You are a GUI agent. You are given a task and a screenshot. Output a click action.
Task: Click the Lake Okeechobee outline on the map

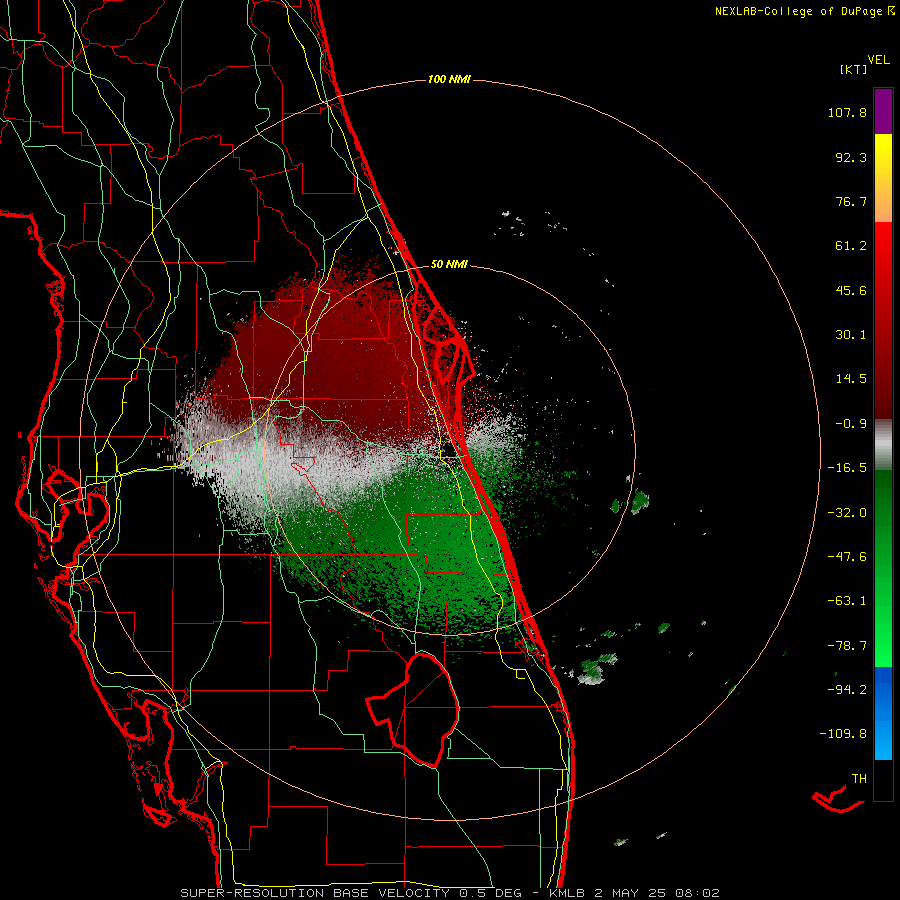point(414,709)
